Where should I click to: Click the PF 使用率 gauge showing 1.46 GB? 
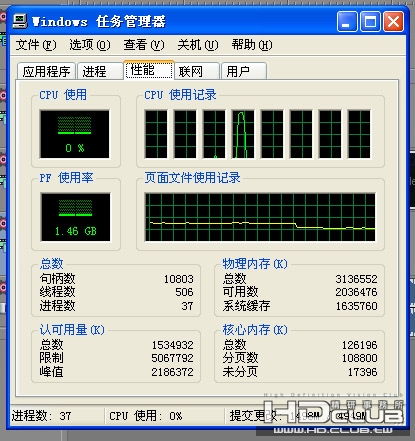click(75, 217)
